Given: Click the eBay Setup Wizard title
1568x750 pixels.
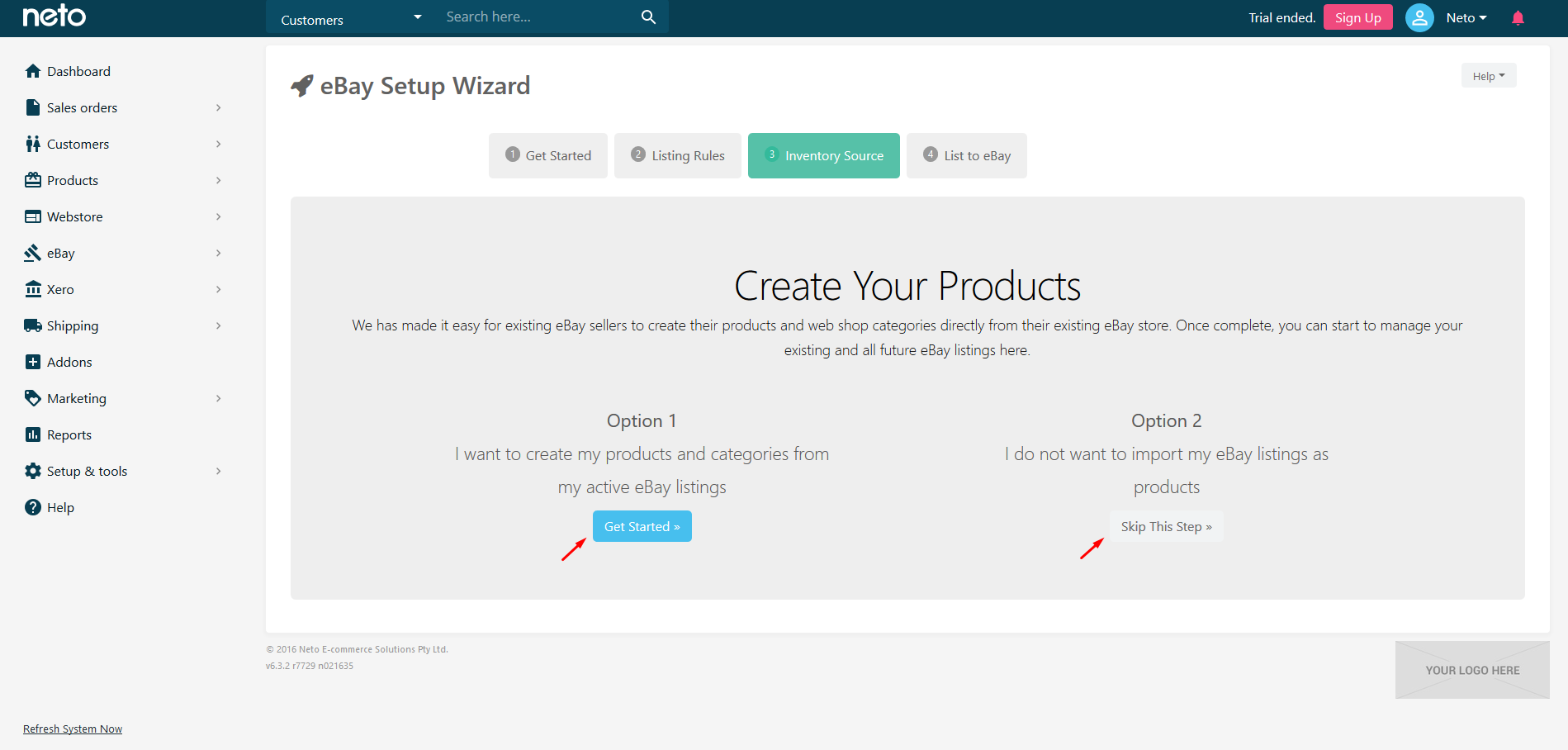Looking at the screenshot, I should (x=425, y=85).
